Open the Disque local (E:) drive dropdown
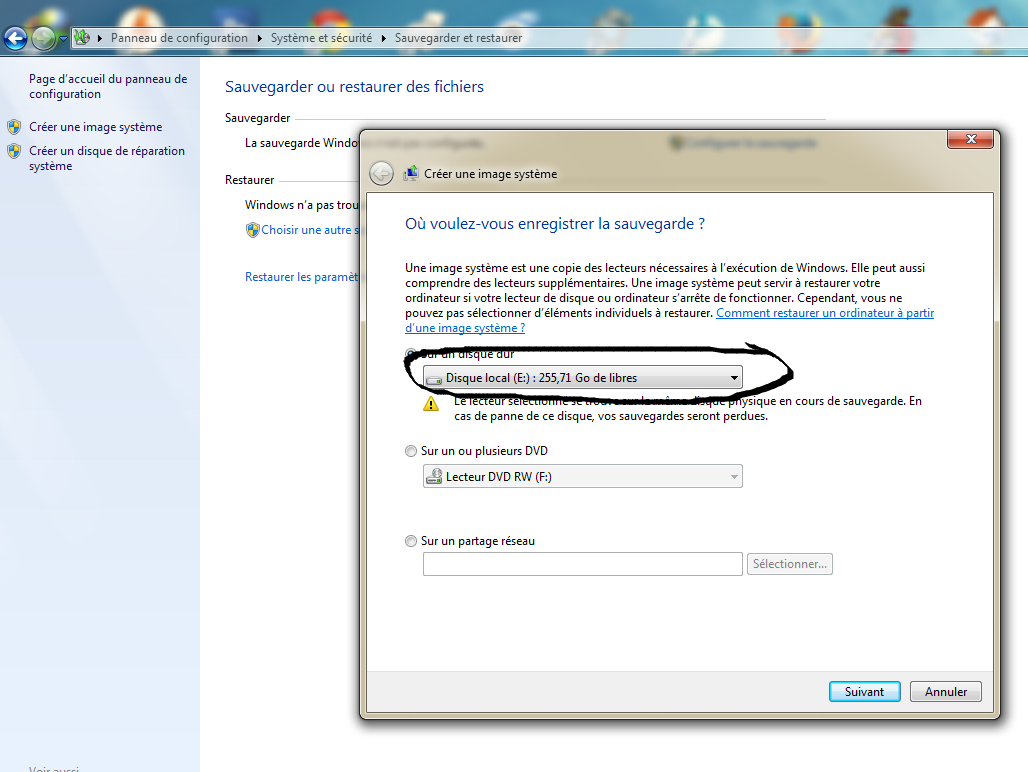The image size is (1028, 772). tap(583, 378)
